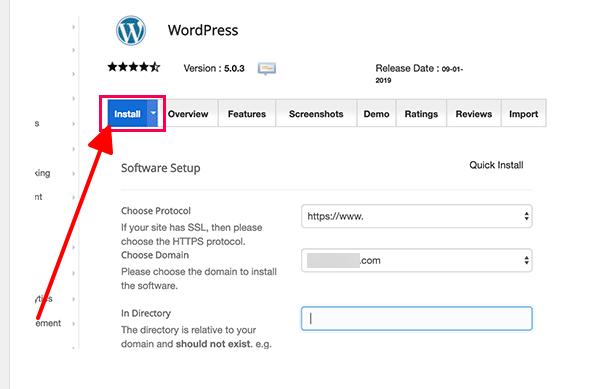View the Ratings tab

(421, 114)
